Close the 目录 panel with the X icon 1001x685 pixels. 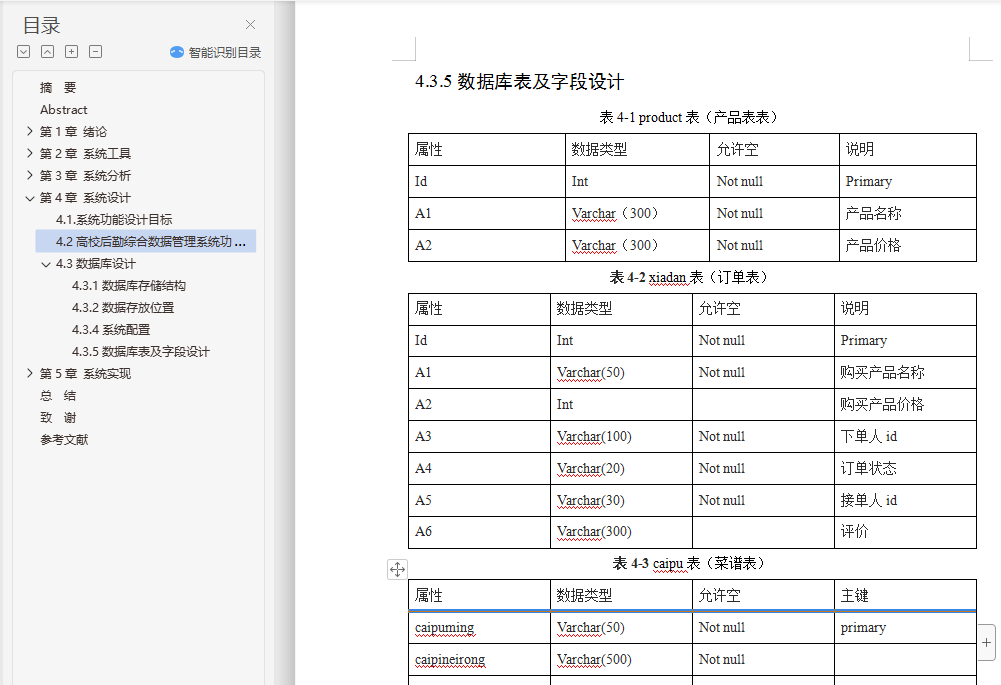pyautogui.click(x=250, y=25)
